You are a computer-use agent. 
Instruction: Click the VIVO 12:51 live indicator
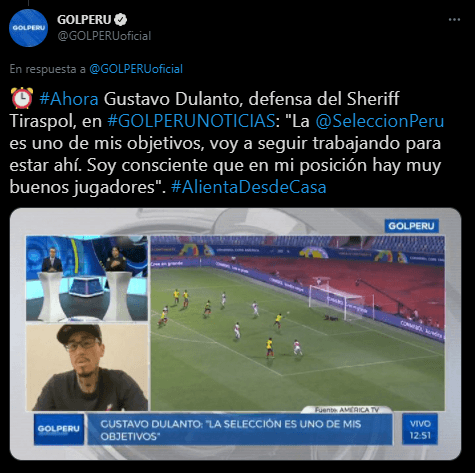tap(420, 429)
